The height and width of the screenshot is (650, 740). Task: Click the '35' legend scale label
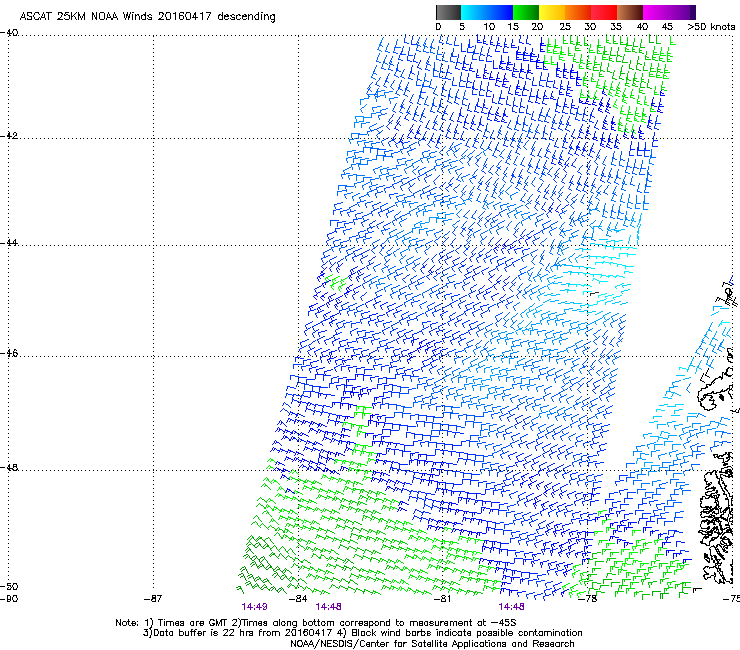pos(616,27)
